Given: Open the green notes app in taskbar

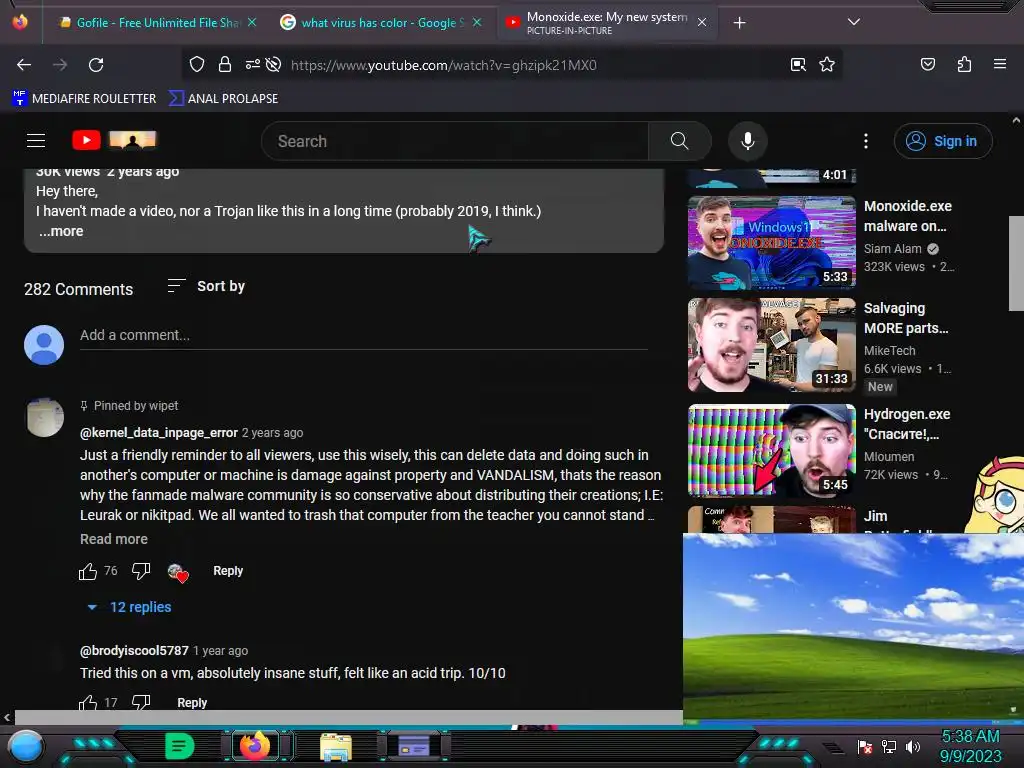Looking at the screenshot, I should 180,746.
